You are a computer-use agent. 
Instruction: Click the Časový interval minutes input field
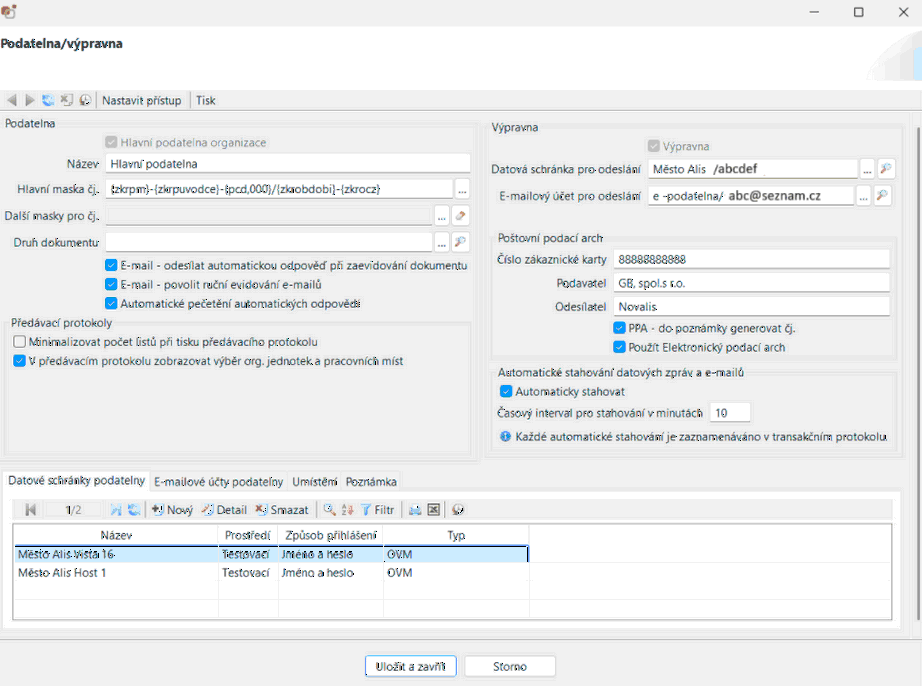pyautogui.click(x=730, y=413)
